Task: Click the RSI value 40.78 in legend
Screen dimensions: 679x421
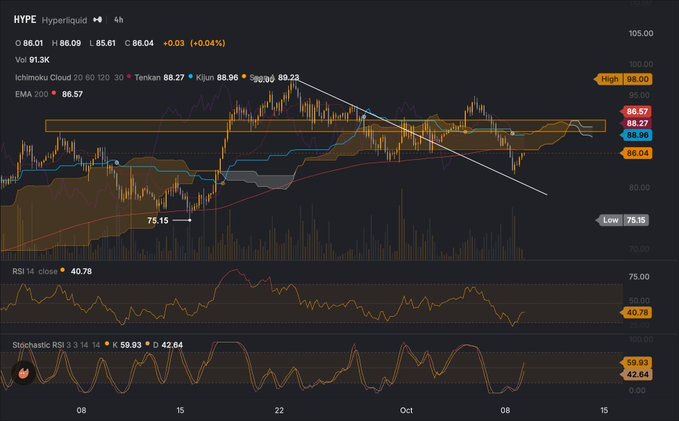Action: (81, 271)
